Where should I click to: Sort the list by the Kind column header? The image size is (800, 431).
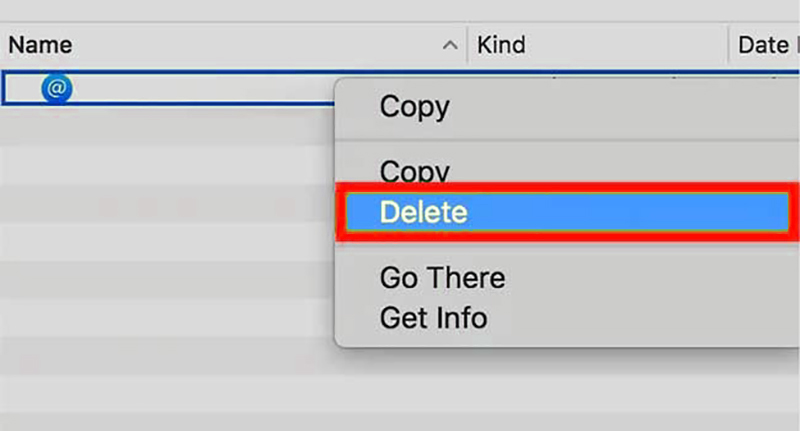pyautogui.click(x=501, y=45)
